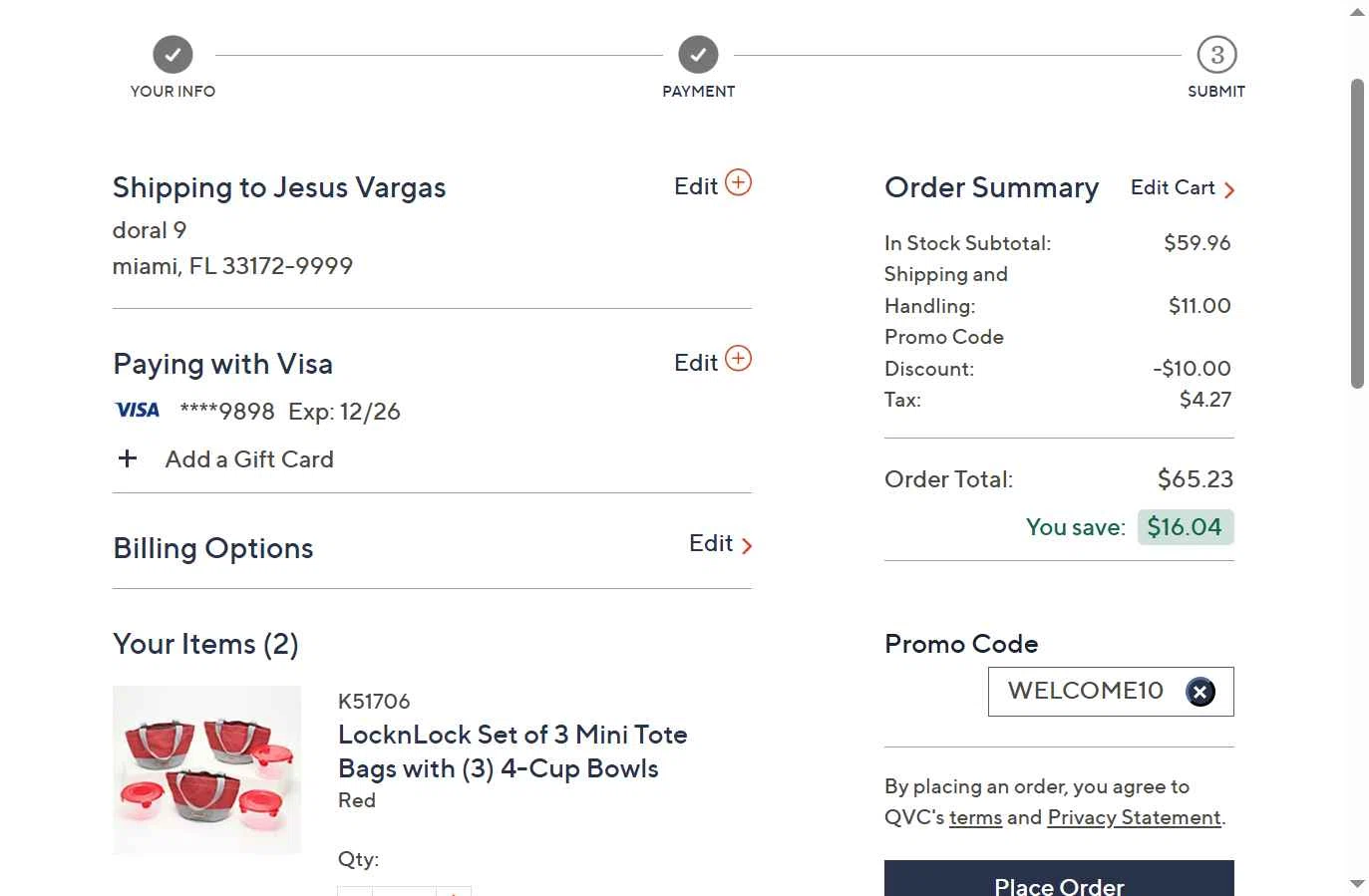Click the WELCOME10 promo code field
1369x896 pixels.
1085,691
